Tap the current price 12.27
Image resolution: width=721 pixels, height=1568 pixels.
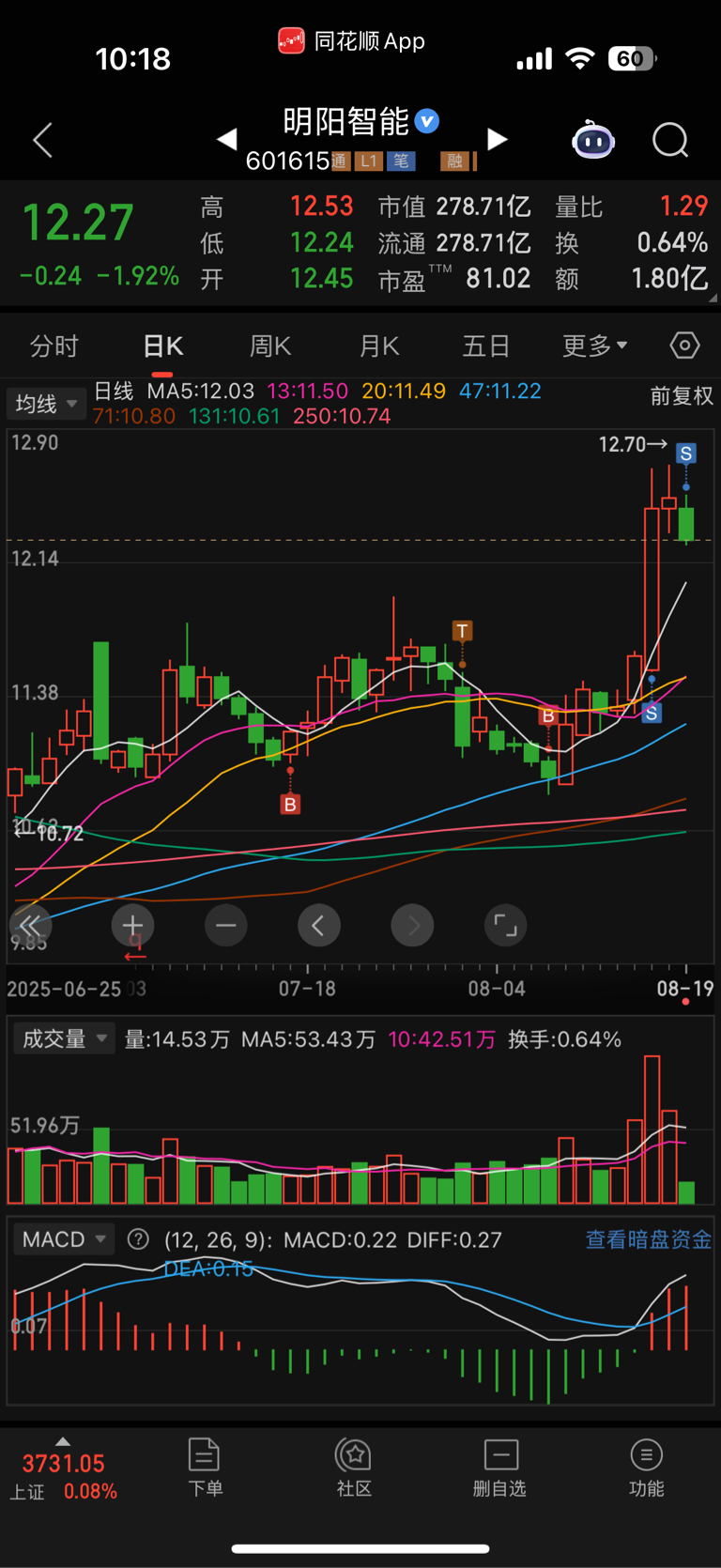pos(78,223)
